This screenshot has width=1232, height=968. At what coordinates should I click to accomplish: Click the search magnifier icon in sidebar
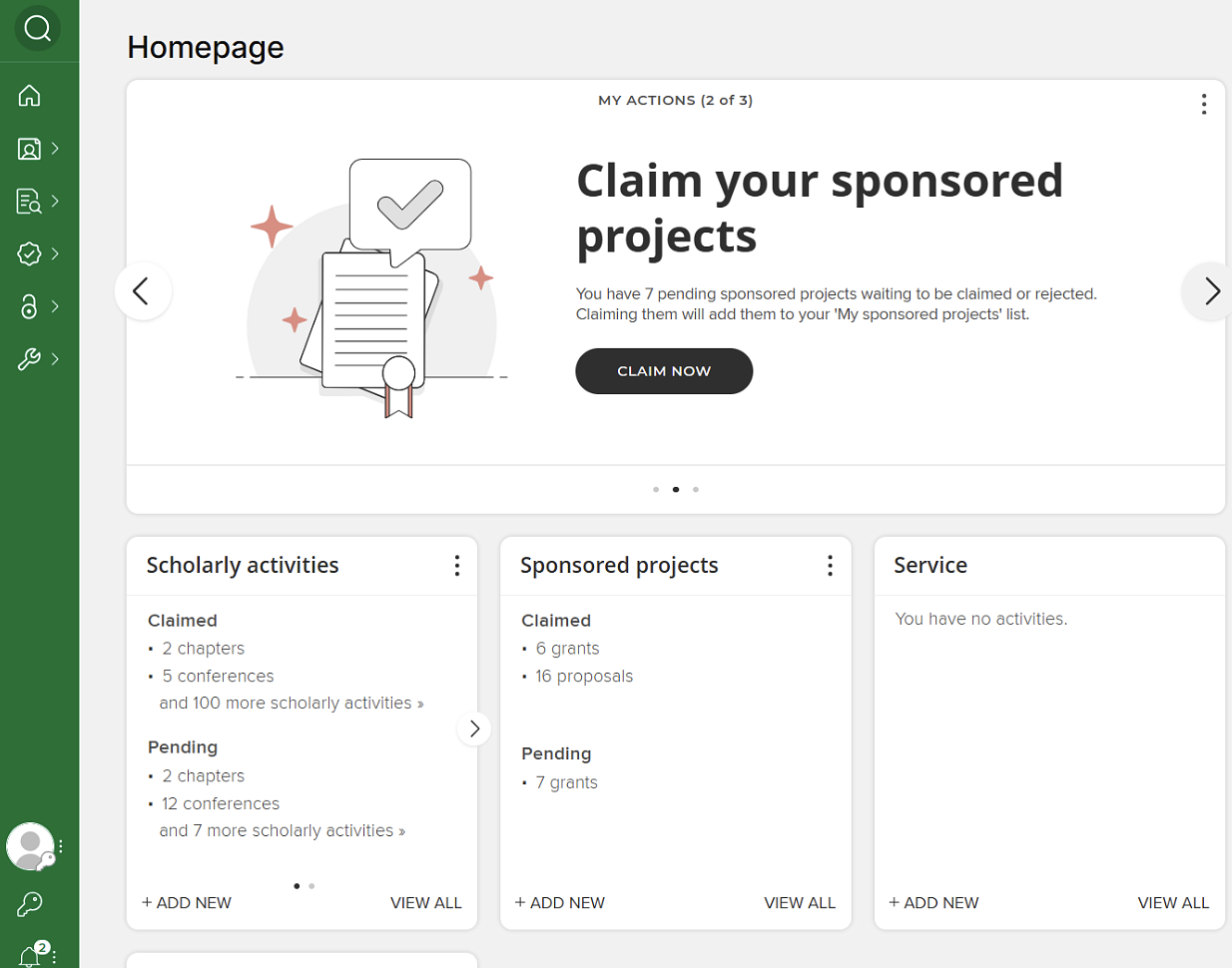(x=38, y=29)
